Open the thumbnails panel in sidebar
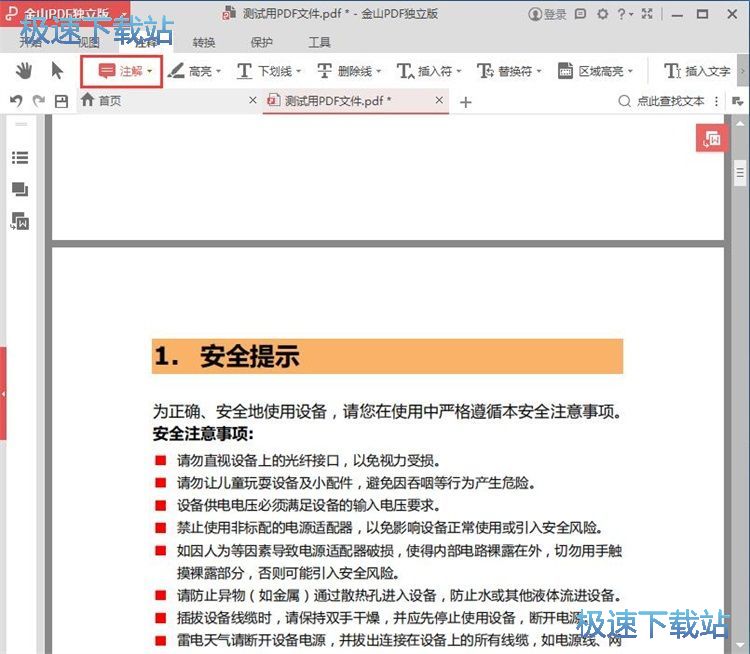The height and width of the screenshot is (654, 750). pyautogui.click(x=20, y=189)
